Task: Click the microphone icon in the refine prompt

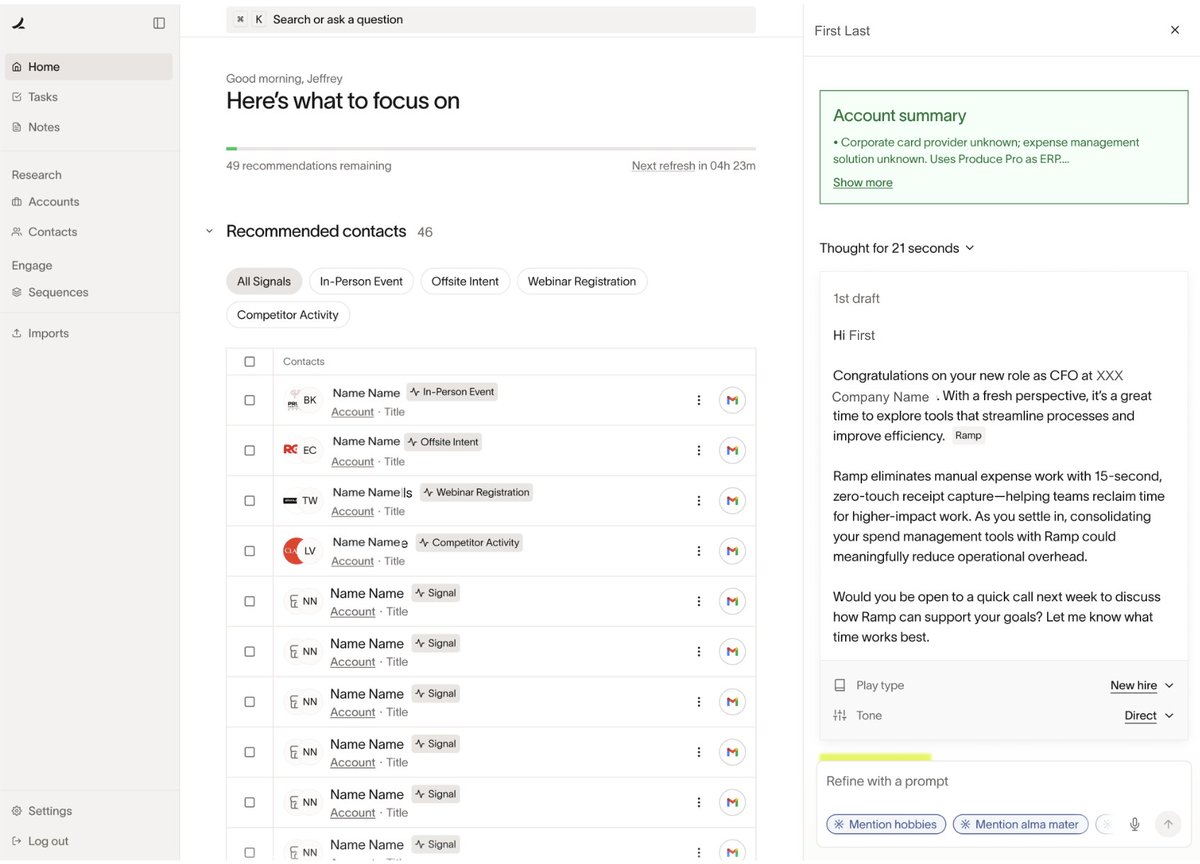Action: pyautogui.click(x=1134, y=824)
